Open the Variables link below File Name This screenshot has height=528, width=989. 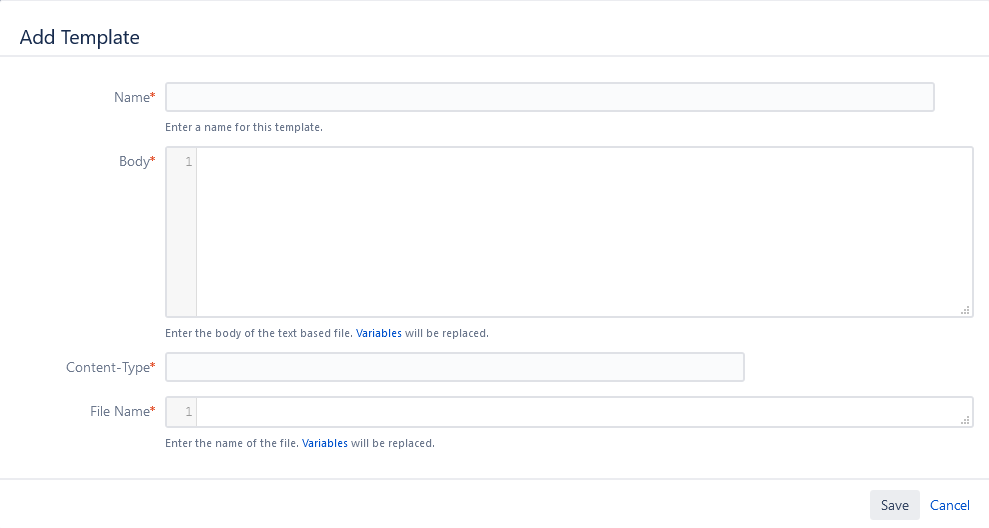[325, 442]
